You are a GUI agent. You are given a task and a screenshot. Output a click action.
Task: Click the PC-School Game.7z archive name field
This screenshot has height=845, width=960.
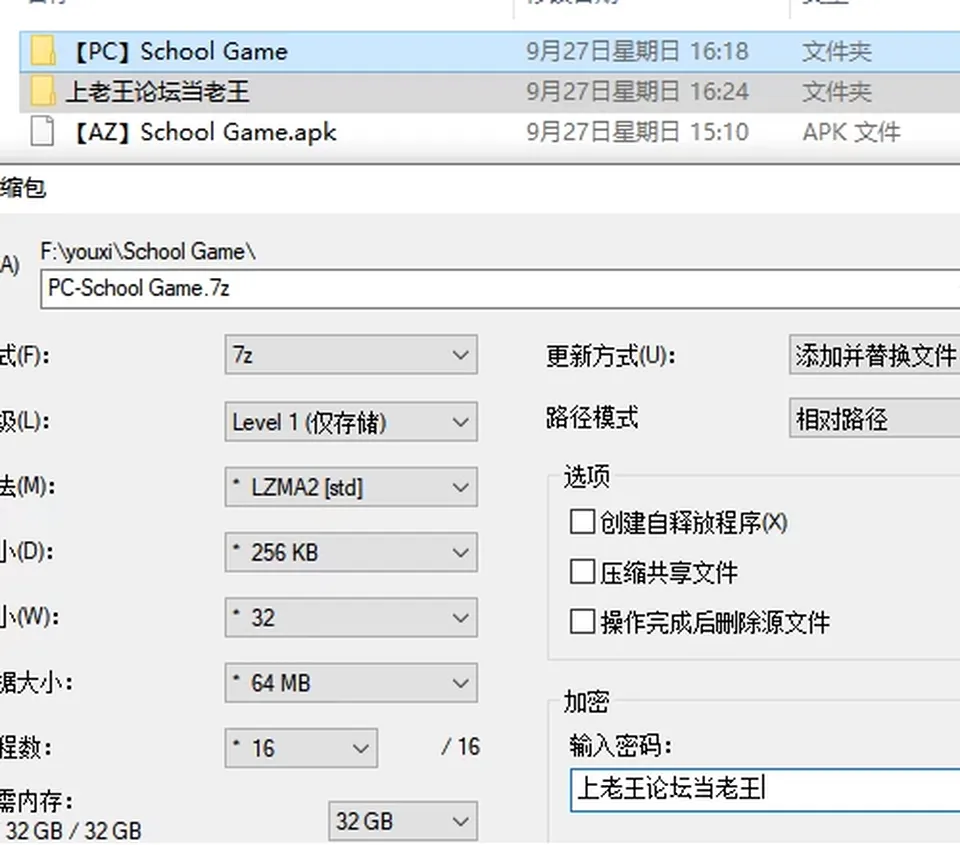tap(500, 289)
